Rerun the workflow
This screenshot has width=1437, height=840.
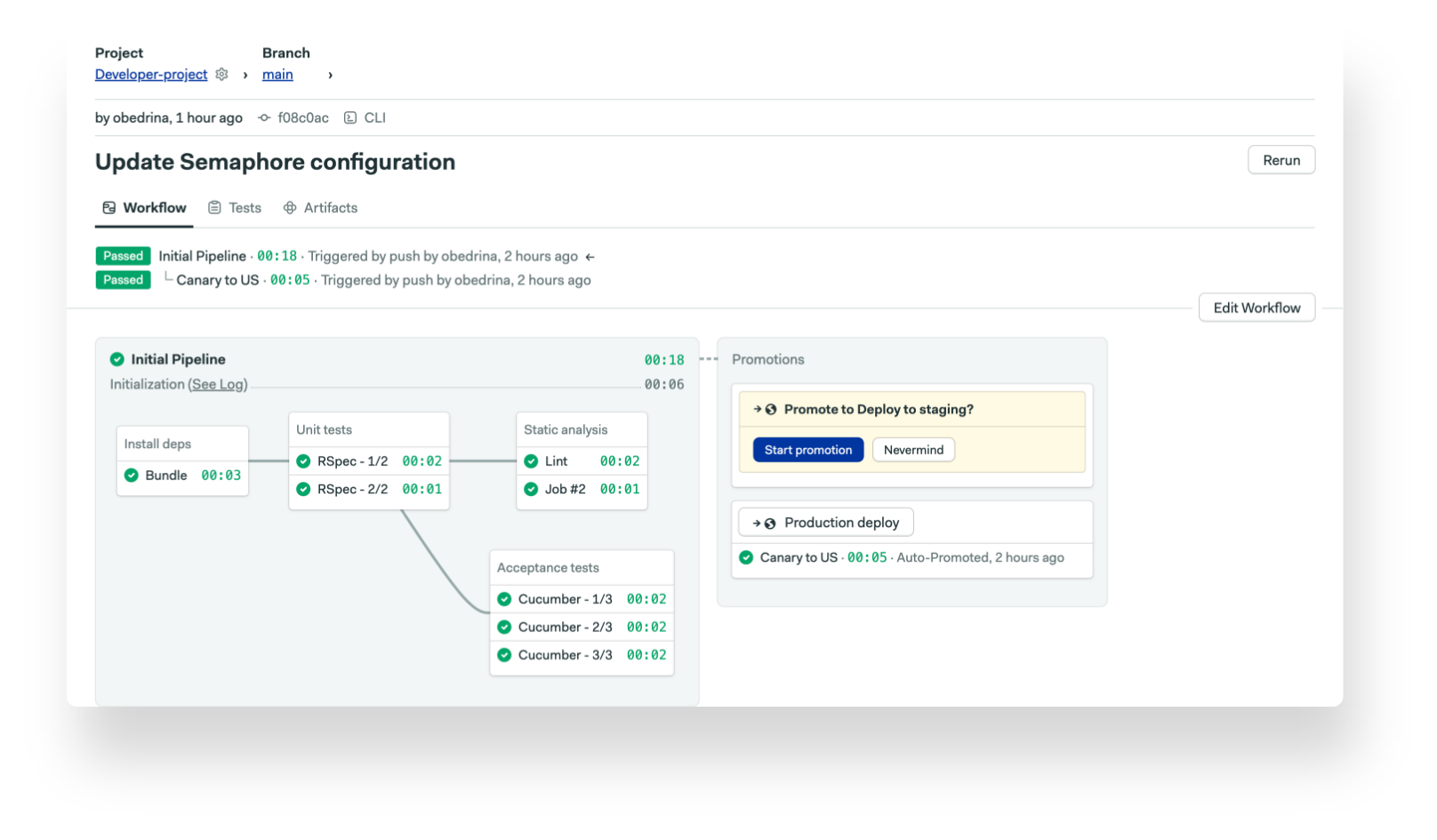[1280, 160]
